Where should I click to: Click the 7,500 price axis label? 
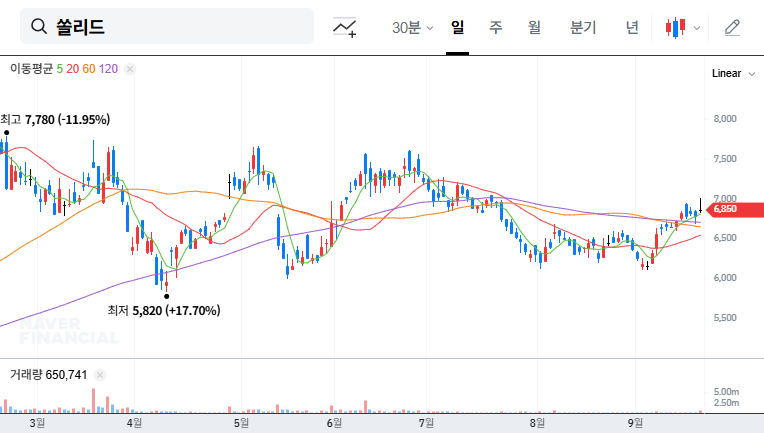point(725,159)
